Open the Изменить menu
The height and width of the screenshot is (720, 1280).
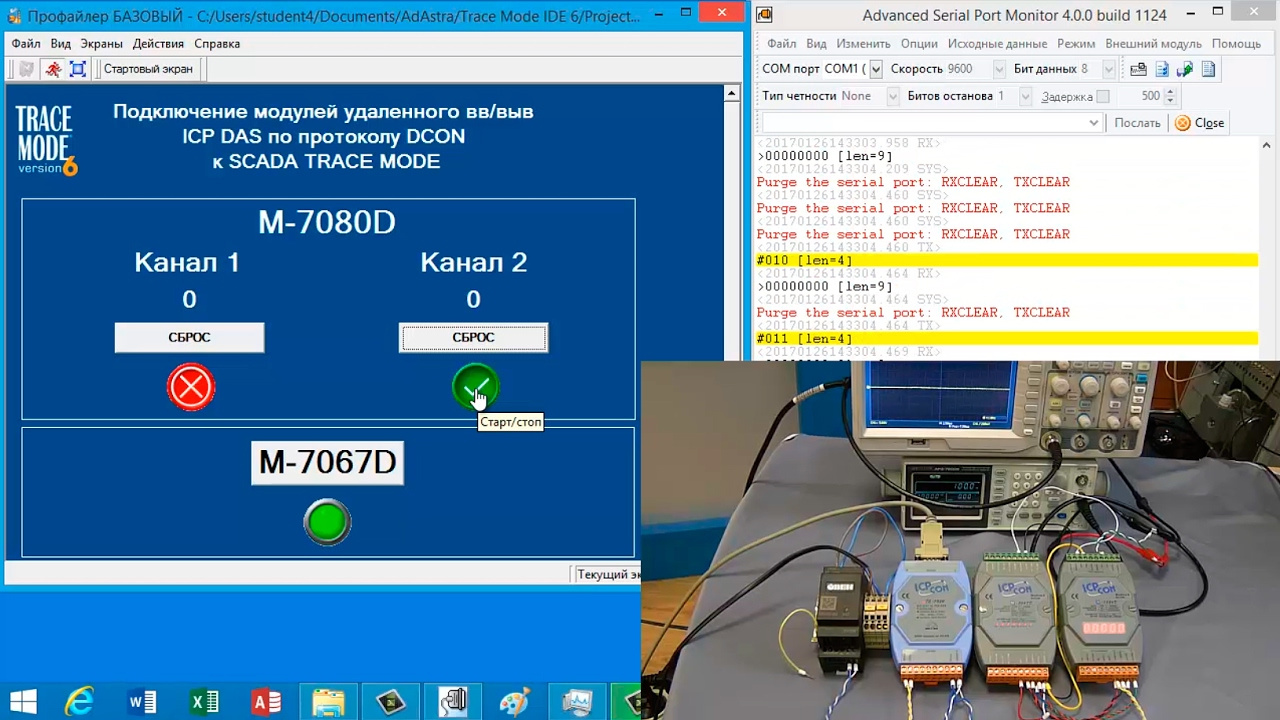point(863,44)
